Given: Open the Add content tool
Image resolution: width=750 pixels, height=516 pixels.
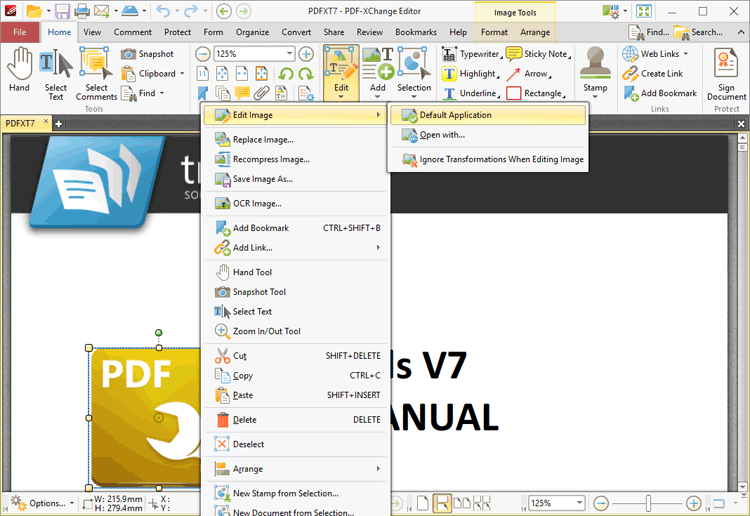Looking at the screenshot, I should pos(377,73).
